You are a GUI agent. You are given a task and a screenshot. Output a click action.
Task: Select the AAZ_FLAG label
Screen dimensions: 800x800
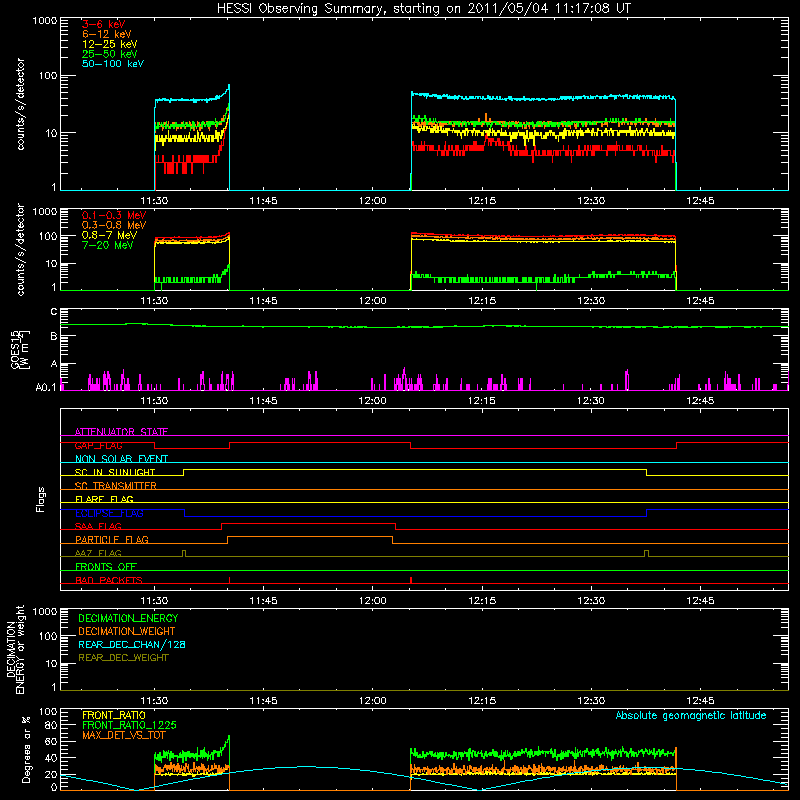pos(98,553)
